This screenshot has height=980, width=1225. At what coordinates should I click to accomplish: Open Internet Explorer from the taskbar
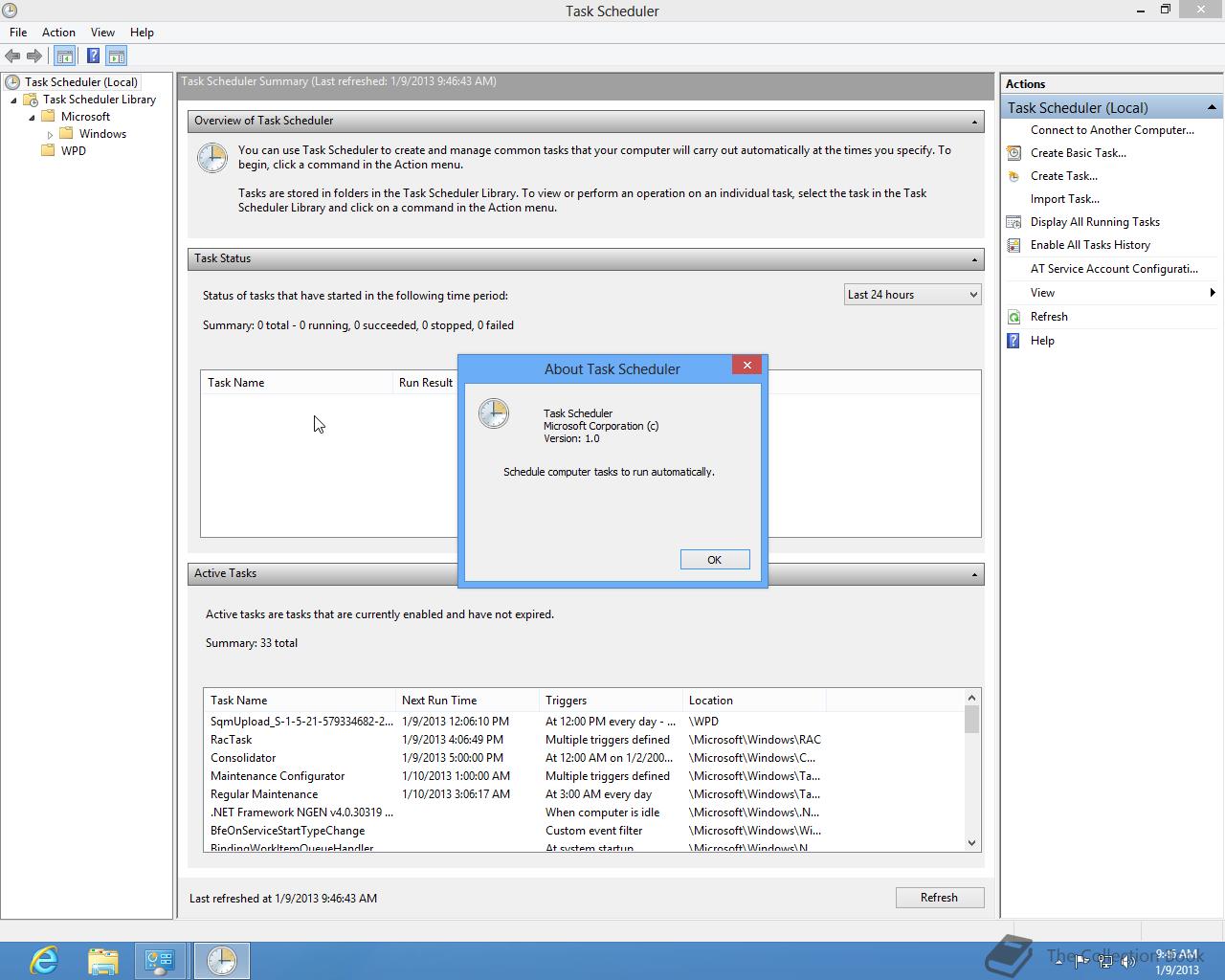(x=44, y=961)
